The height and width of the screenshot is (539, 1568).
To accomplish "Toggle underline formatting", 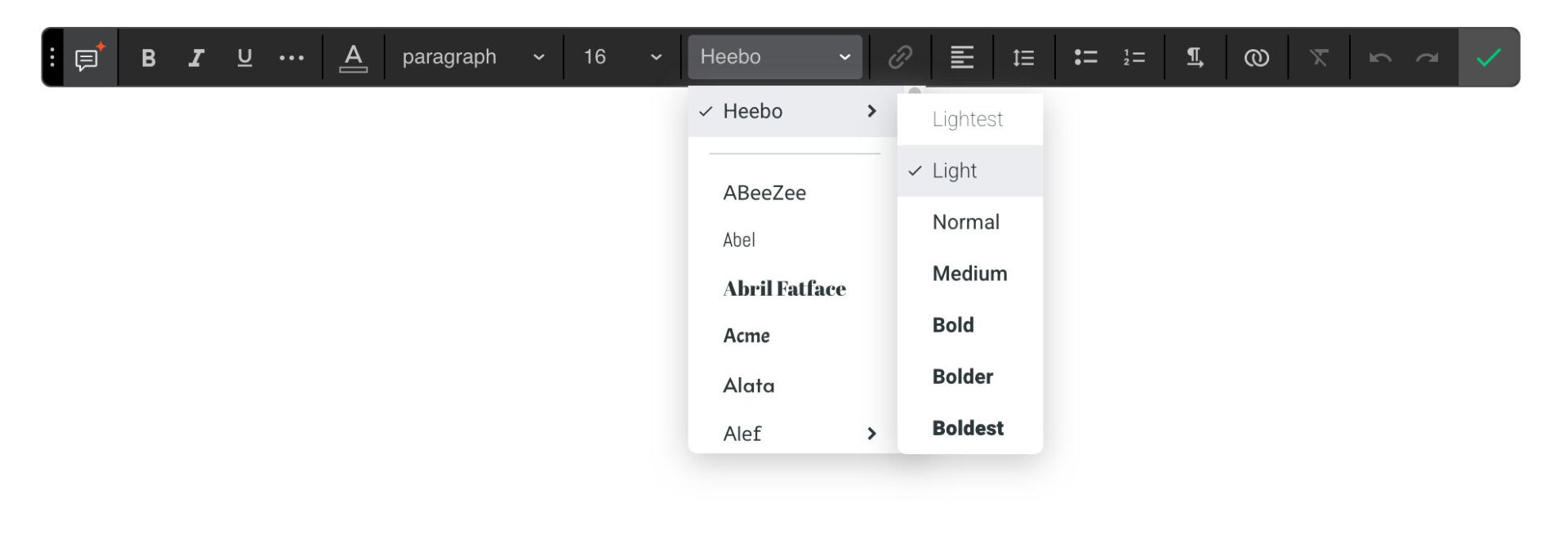I will (244, 58).
